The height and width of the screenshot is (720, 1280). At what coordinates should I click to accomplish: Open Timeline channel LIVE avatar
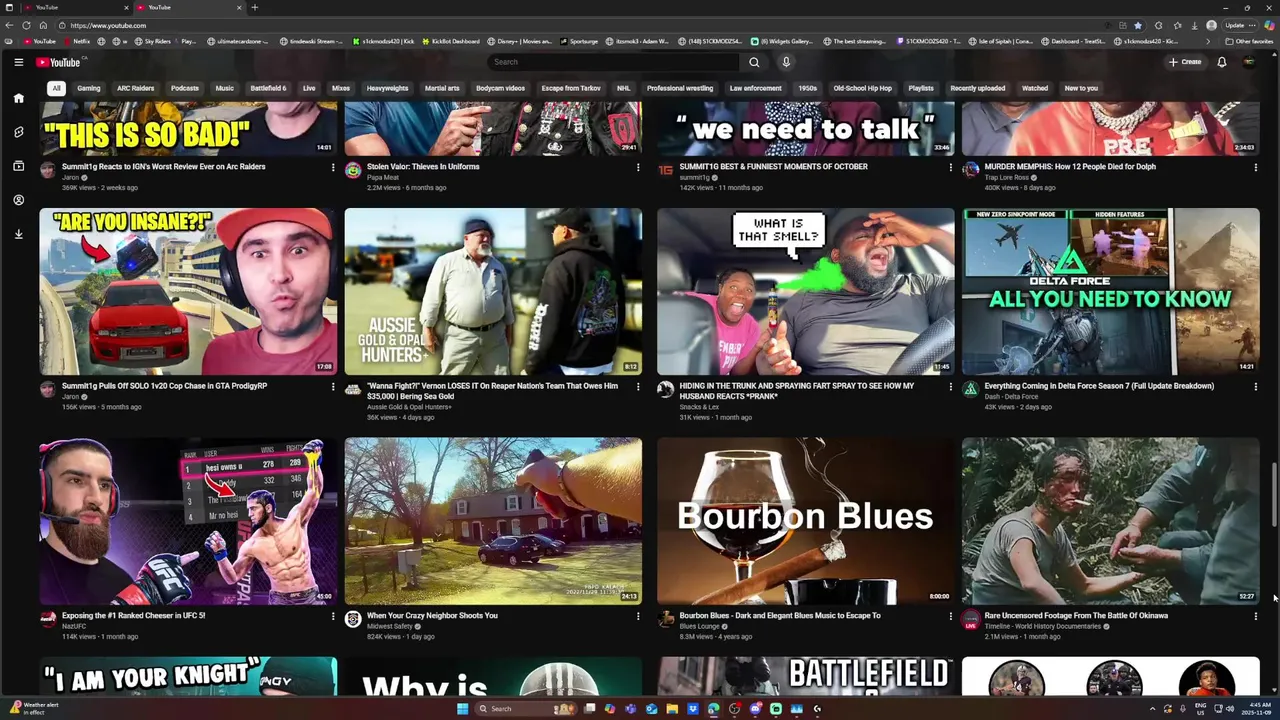(x=970, y=619)
